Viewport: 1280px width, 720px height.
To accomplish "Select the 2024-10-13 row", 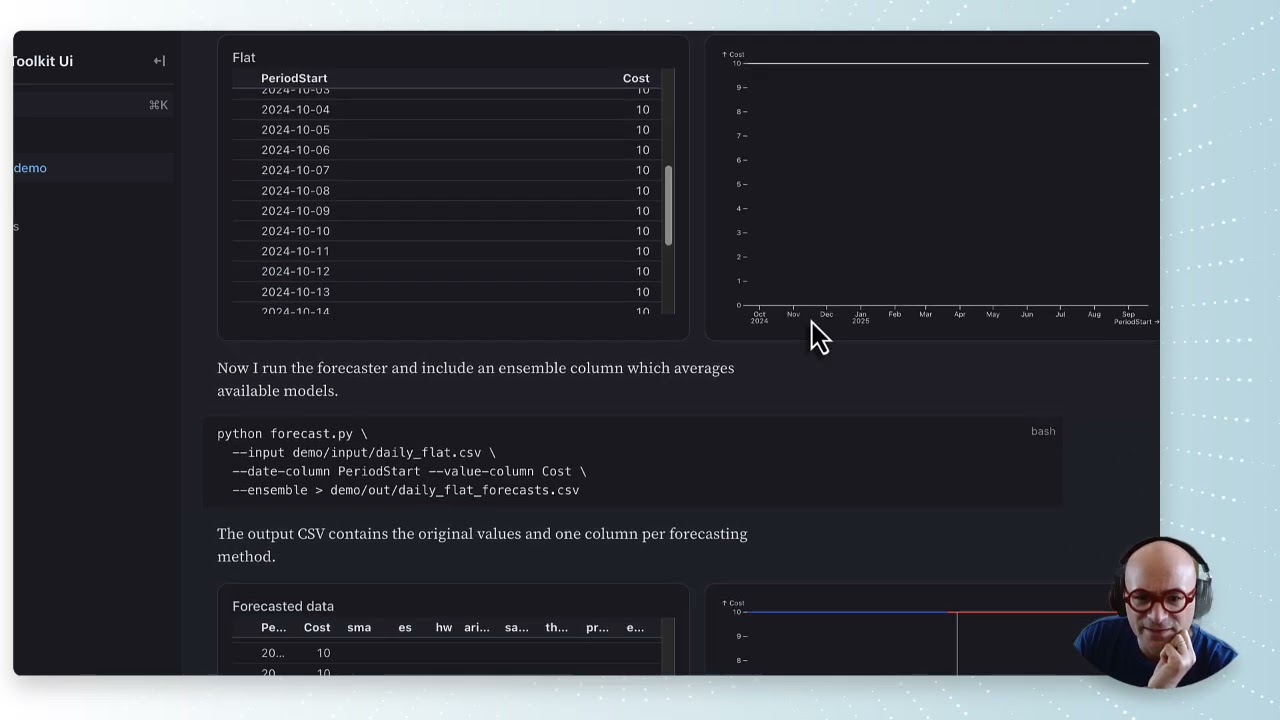I will (x=447, y=292).
